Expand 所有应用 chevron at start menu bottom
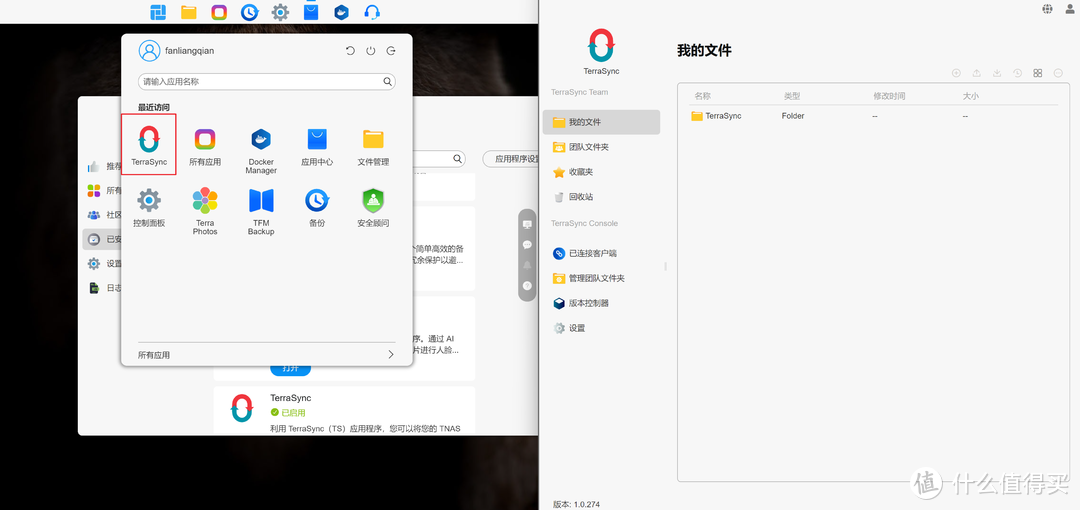The height and width of the screenshot is (510, 1080). point(391,355)
